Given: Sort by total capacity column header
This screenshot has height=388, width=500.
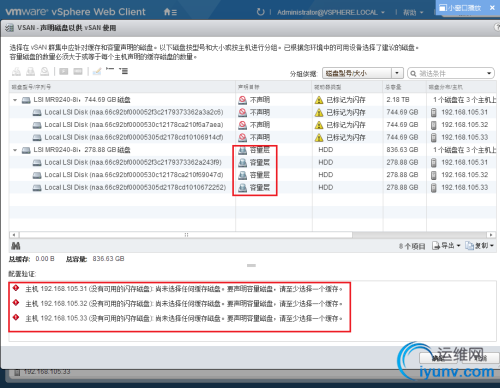Looking at the screenshot, I should [x=405, y=87].
